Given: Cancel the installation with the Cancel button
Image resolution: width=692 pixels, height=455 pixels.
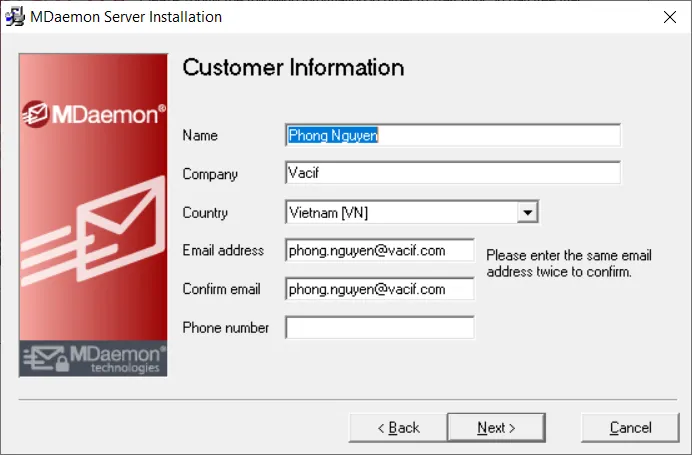Looking at the screenshot, I should pyautogui.click(x=630, y=427).
